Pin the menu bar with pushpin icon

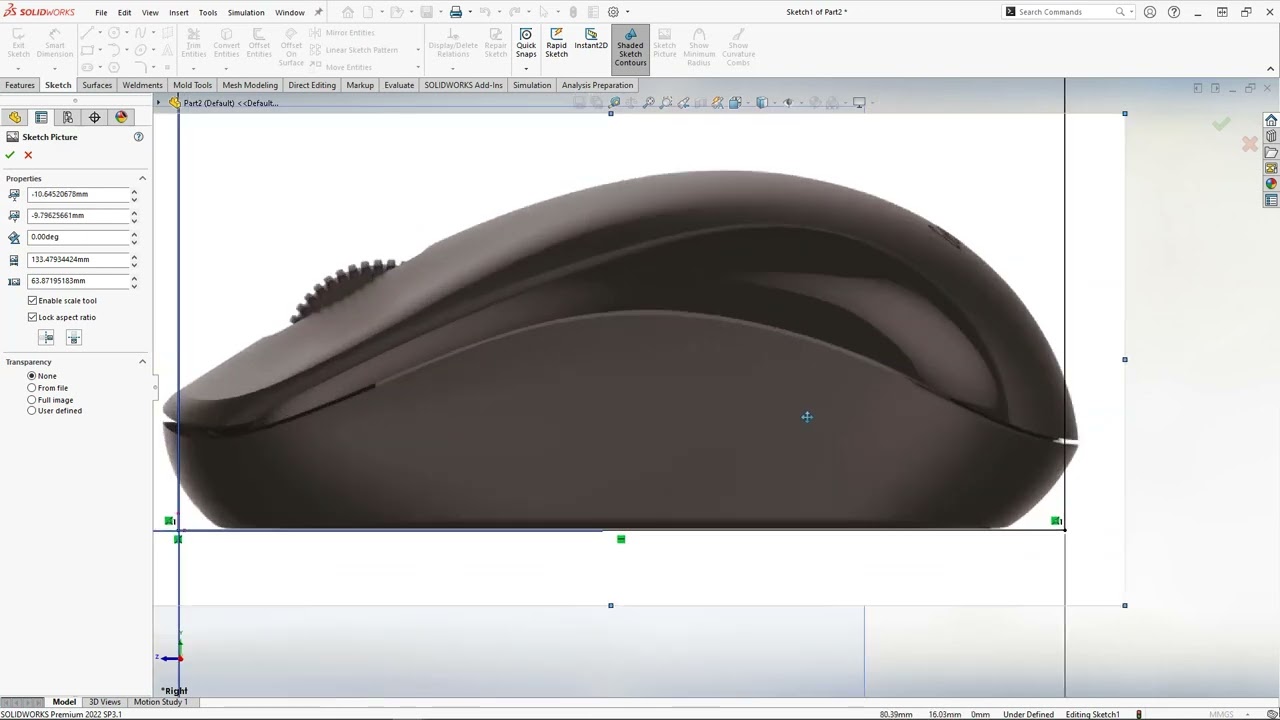(319, 12)
